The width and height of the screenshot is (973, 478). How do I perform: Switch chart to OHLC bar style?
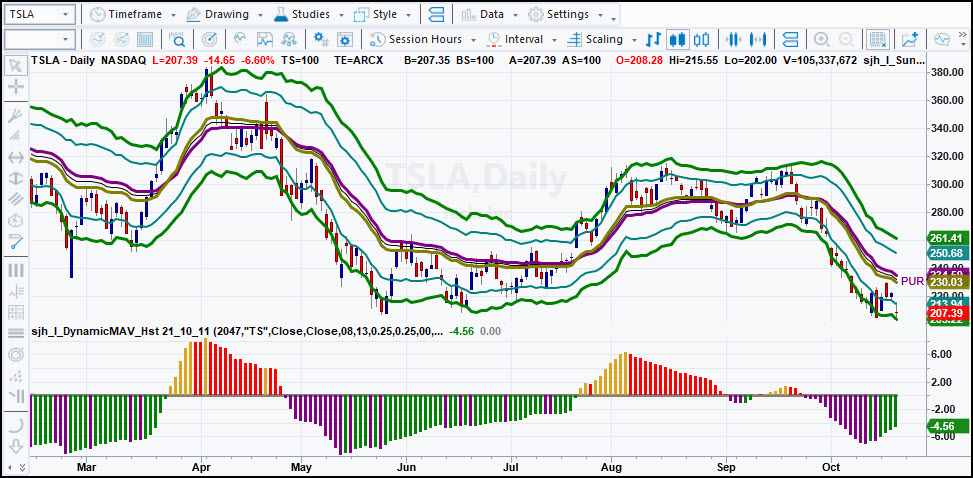[x=653, y=39]
